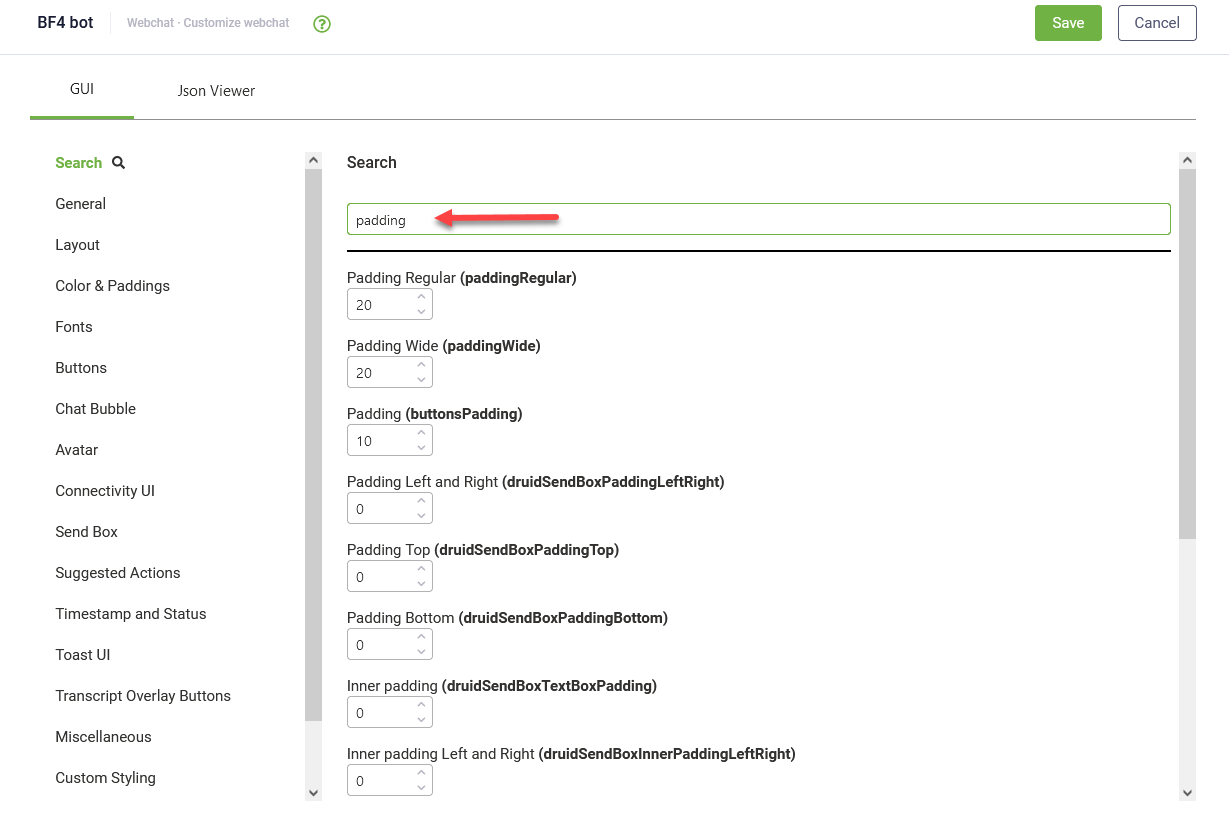Viewport: 1229px width, 815px height.
Task: Click the down arrow of left panel scrollbar
Action: 314,792
